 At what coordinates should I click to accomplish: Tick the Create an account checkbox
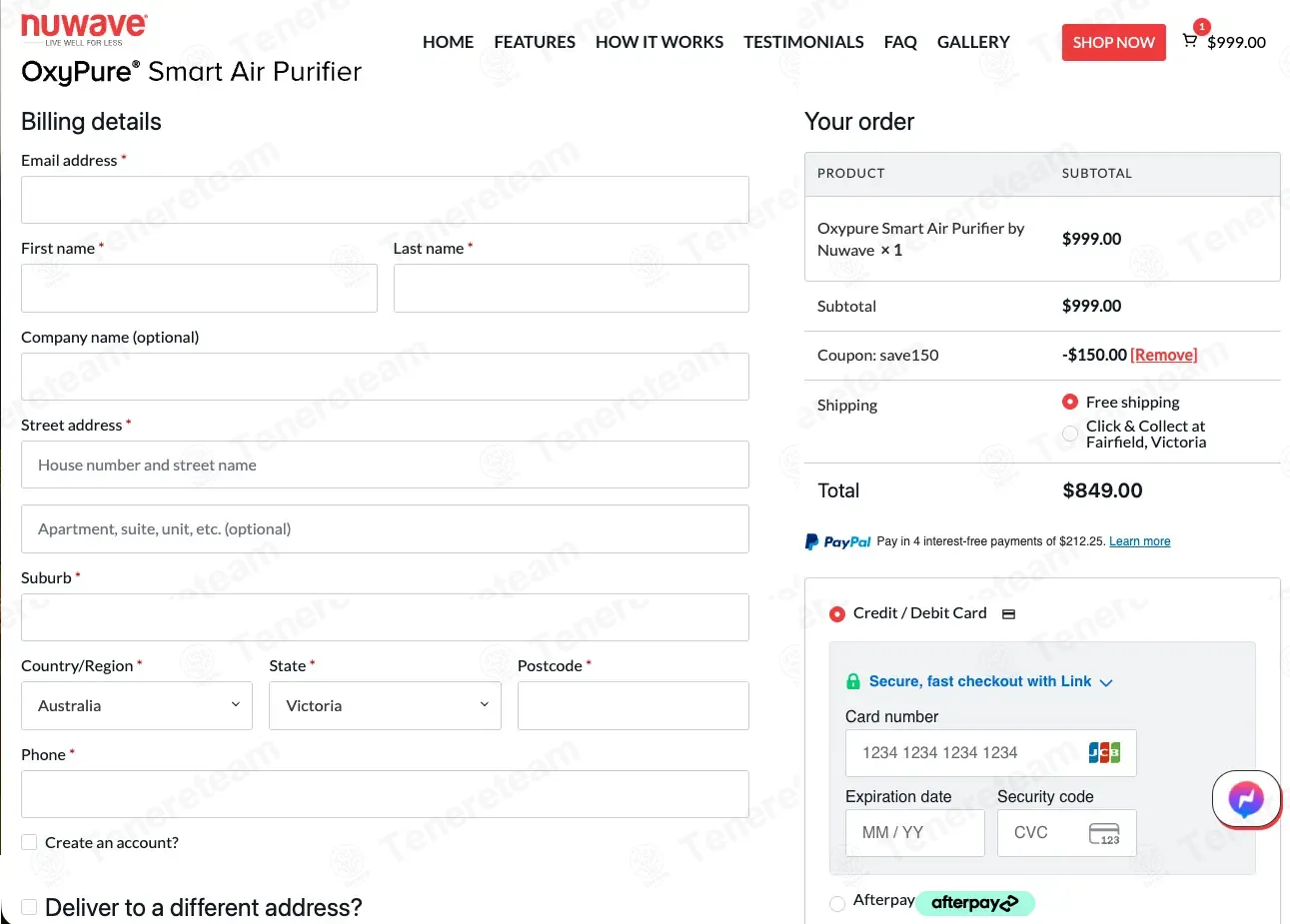30,842
